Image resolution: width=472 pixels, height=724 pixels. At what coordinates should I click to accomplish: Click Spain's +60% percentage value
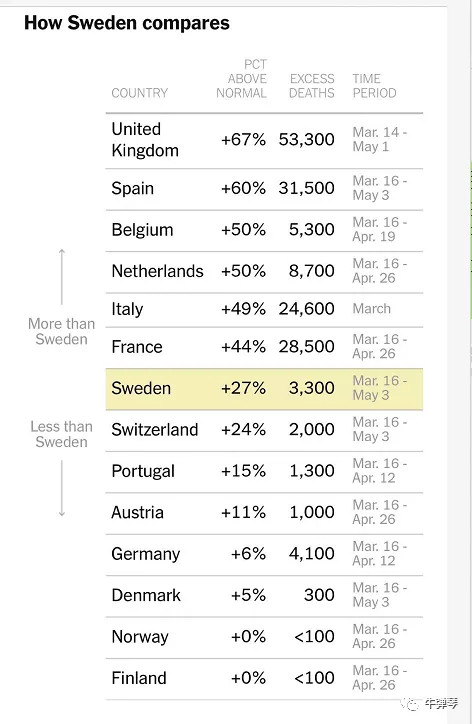click(243, 188)
